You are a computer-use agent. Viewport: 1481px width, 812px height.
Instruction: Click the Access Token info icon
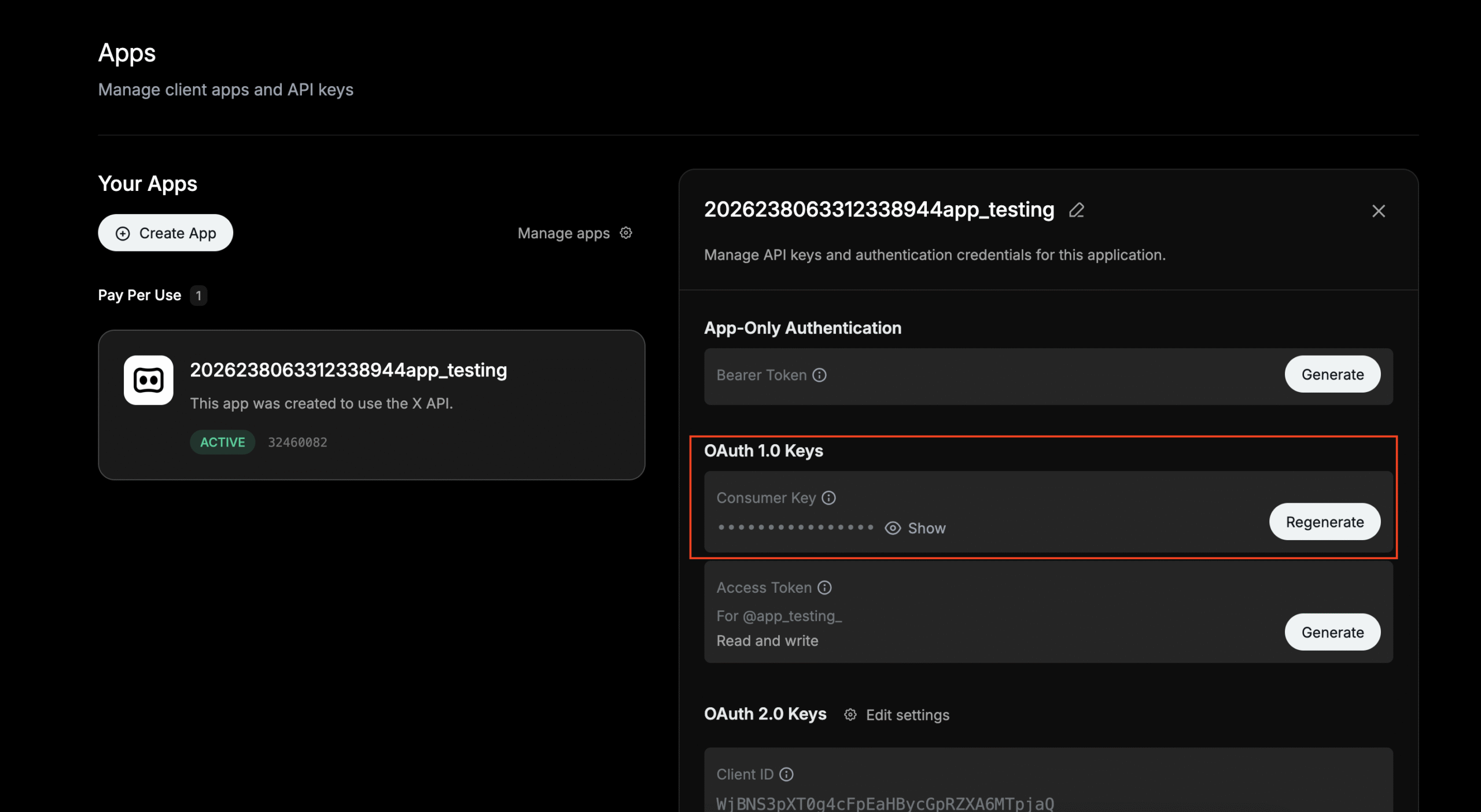824,588
